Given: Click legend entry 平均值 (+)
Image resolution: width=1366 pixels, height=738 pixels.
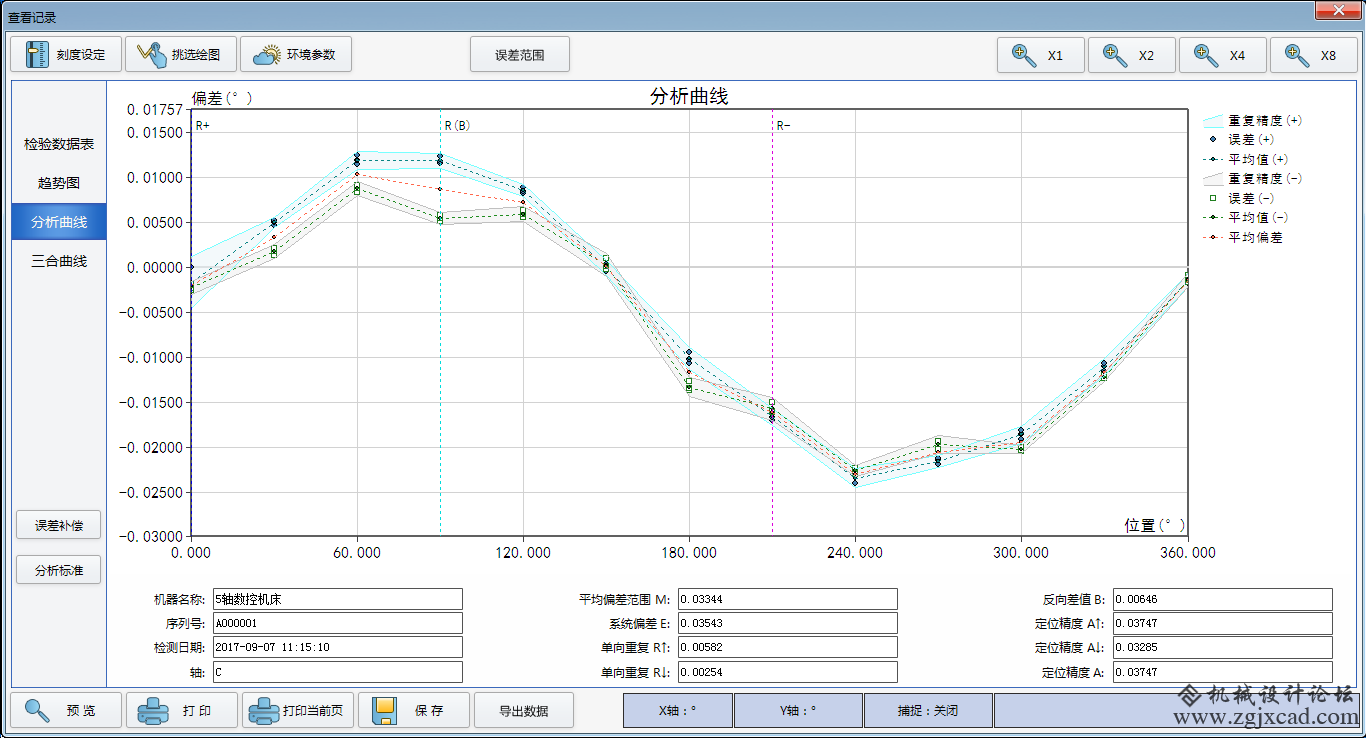Looking at the screenshot, I should (x=1245, y=159).
